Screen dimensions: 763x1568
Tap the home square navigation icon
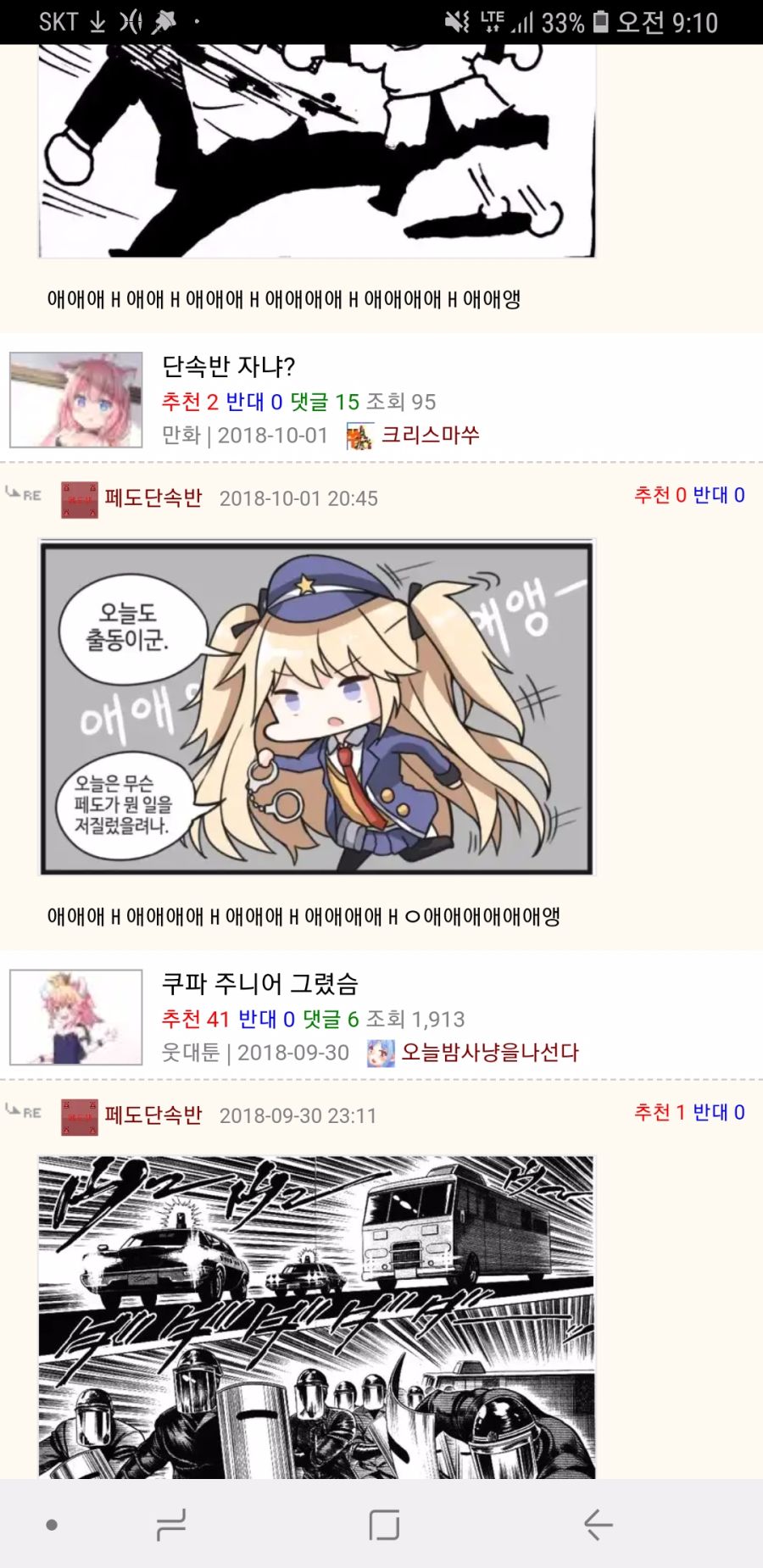coord(384,1525)
